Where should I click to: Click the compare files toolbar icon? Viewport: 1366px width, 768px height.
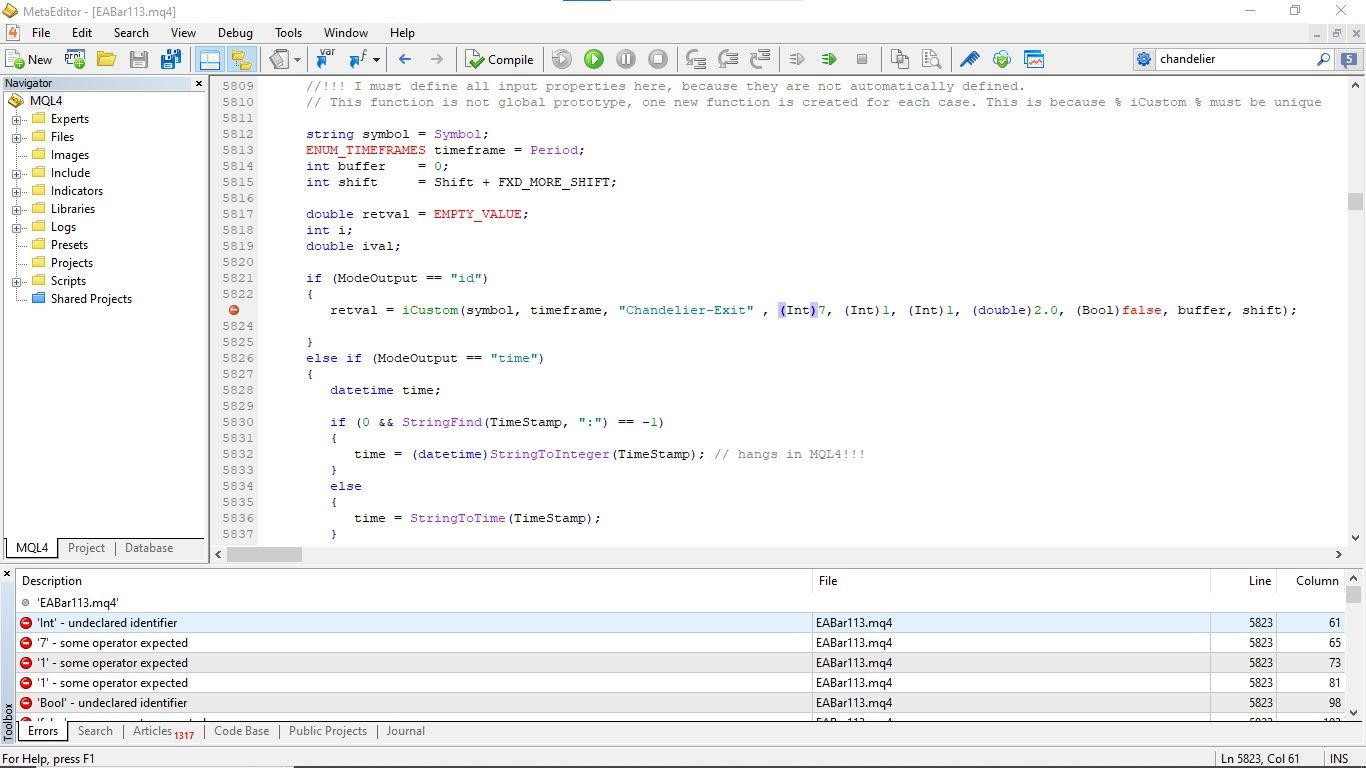click(900, 59)
